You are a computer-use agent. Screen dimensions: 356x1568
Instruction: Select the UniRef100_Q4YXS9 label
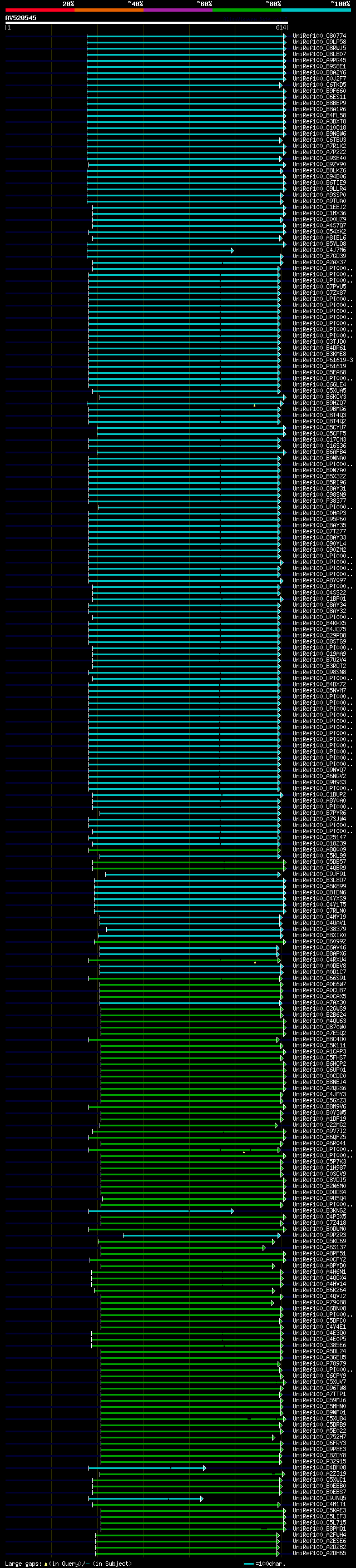click(319, 898)
